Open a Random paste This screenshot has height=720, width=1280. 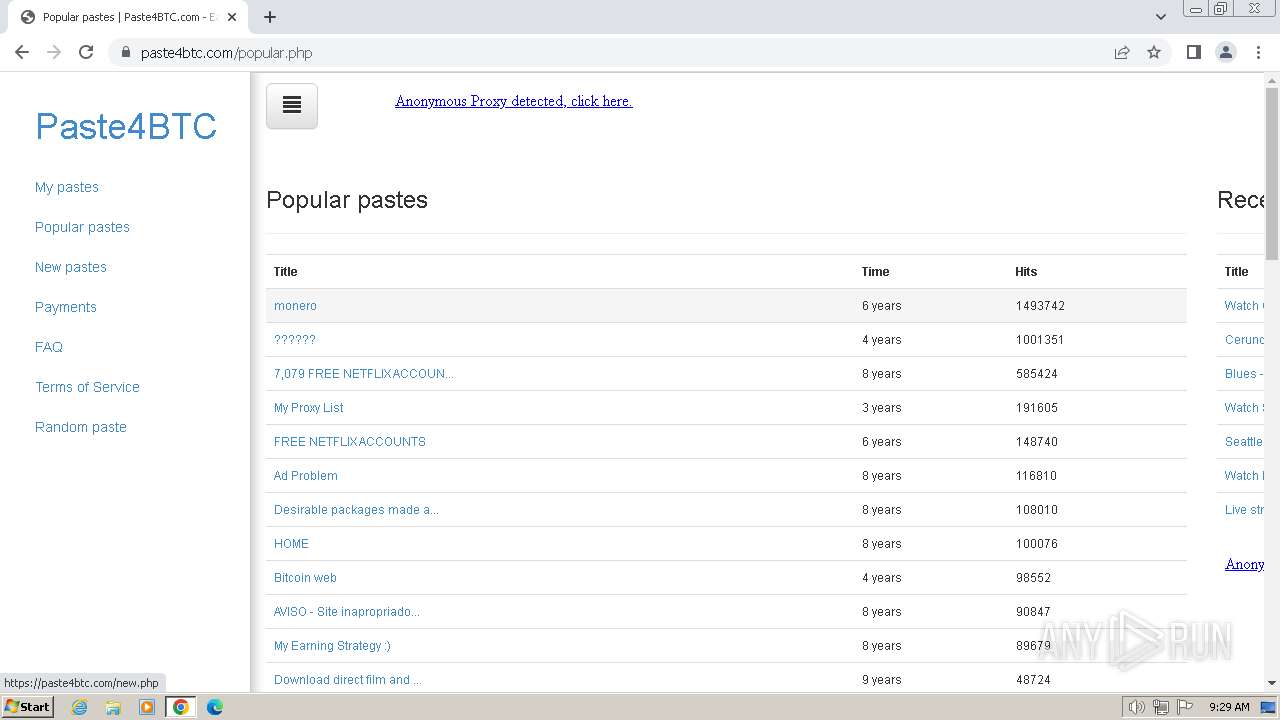pyautogui.click(x=81, y=427)
